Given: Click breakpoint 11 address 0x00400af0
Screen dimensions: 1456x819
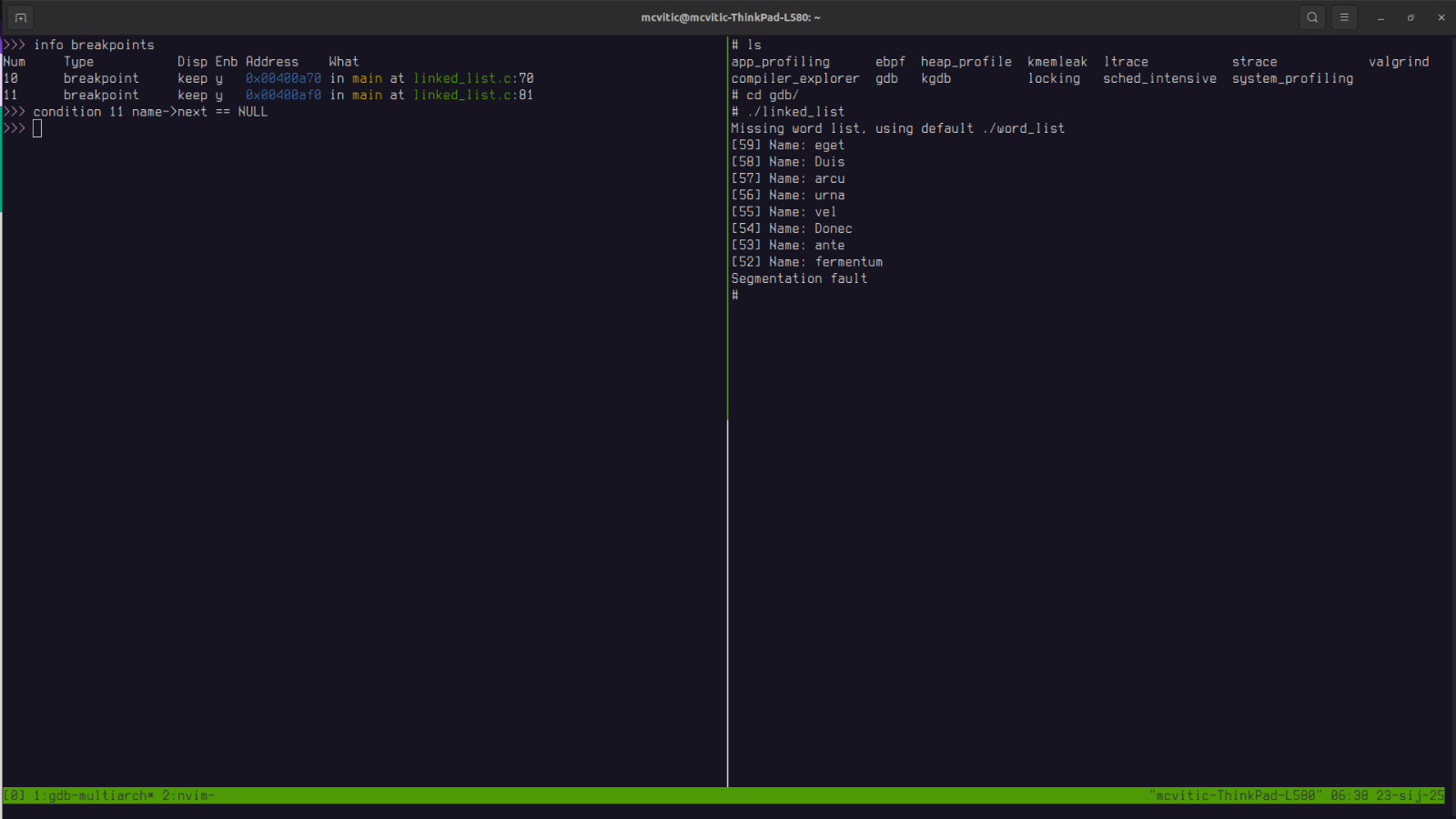Looking at the screenshot, I should click(283, 95).
